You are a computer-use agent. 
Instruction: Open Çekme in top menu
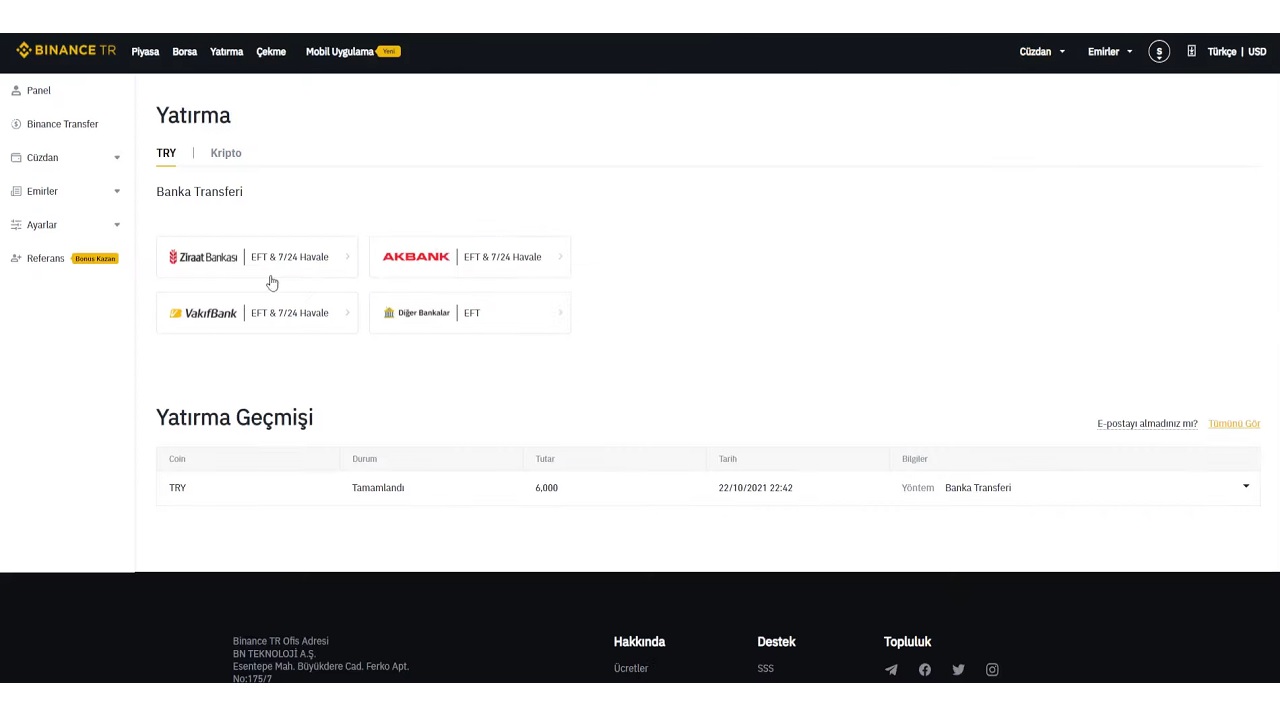(x=271, y=52)
